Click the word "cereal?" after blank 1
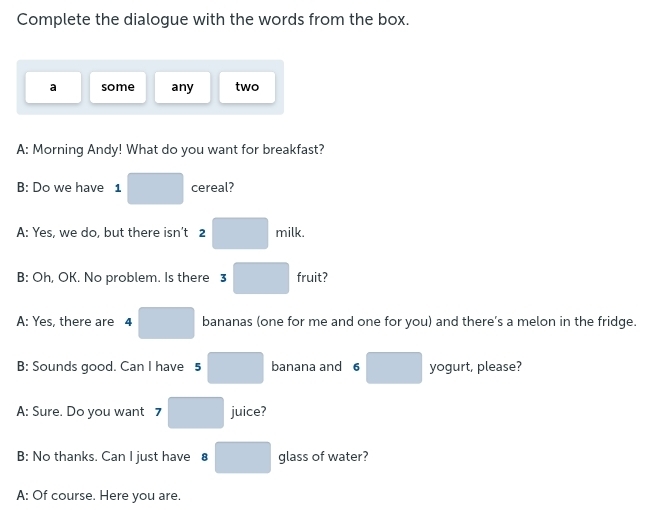The image size is (648, 510). point(212,188)
